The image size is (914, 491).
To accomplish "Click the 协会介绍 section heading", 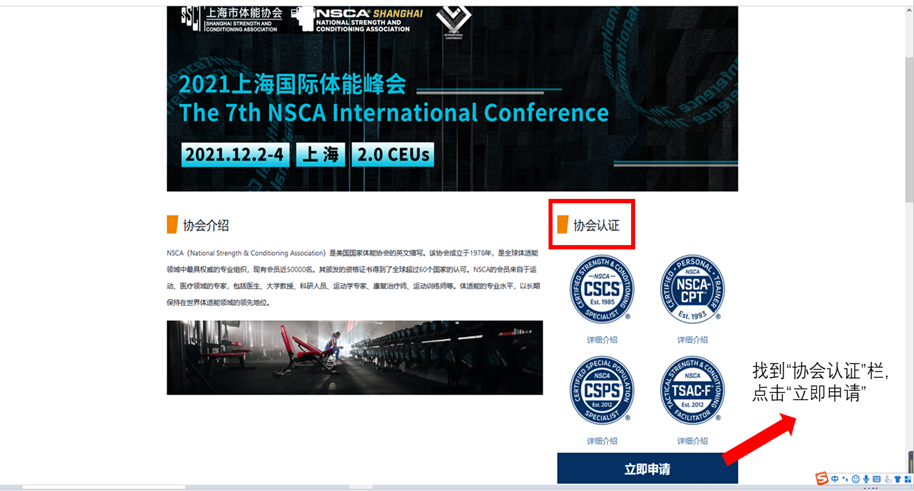I will [206, 226].
